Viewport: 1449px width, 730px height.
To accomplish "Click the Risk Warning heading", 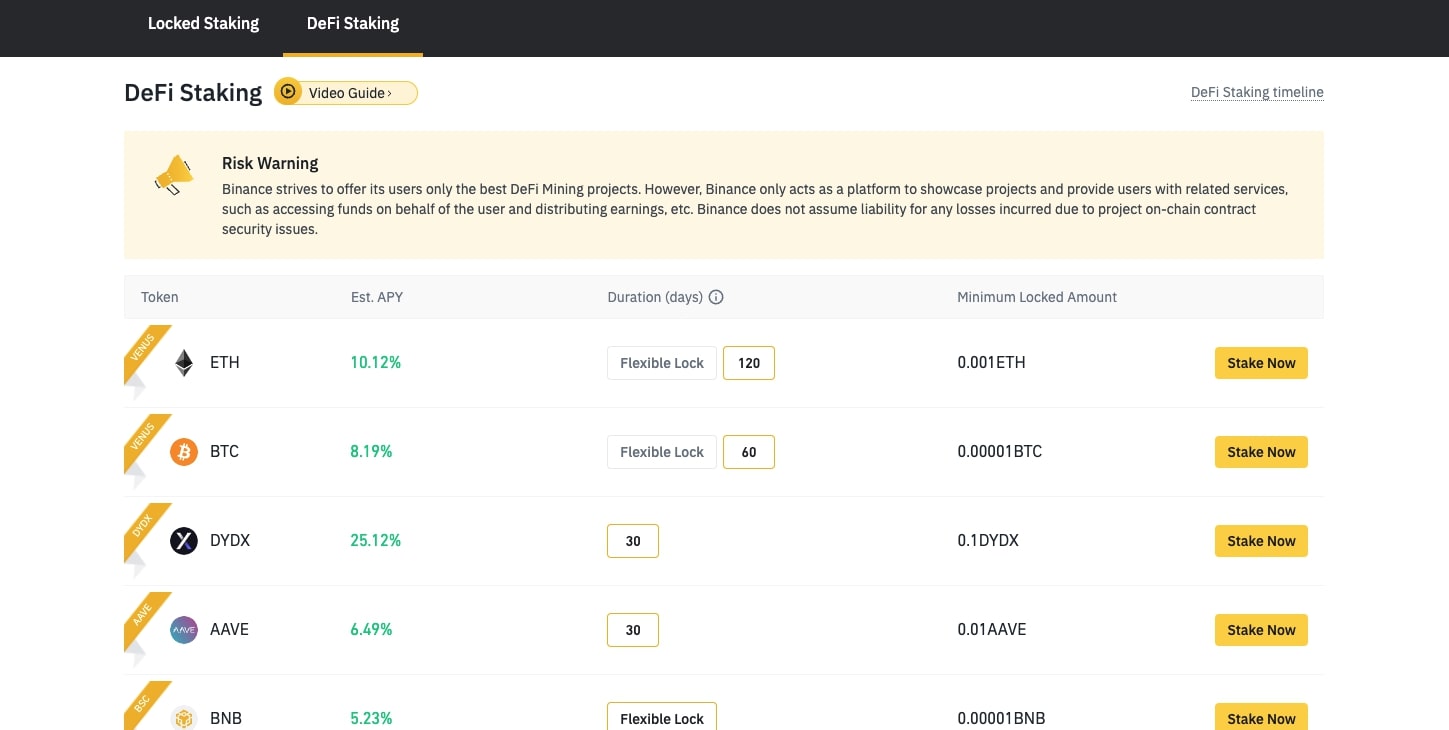I will tap(270, 163).
